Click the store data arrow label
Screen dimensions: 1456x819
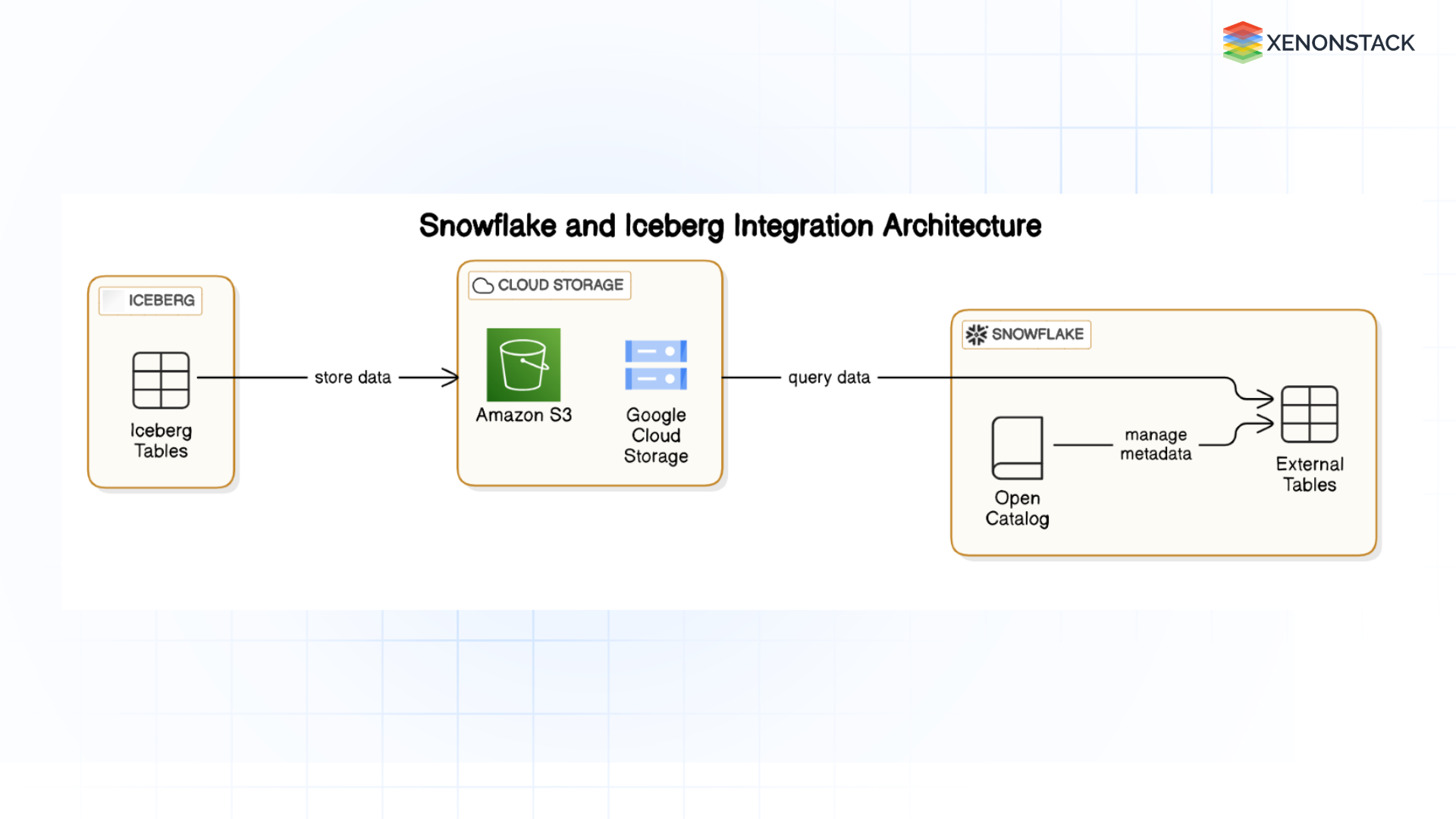coord(351,377)
